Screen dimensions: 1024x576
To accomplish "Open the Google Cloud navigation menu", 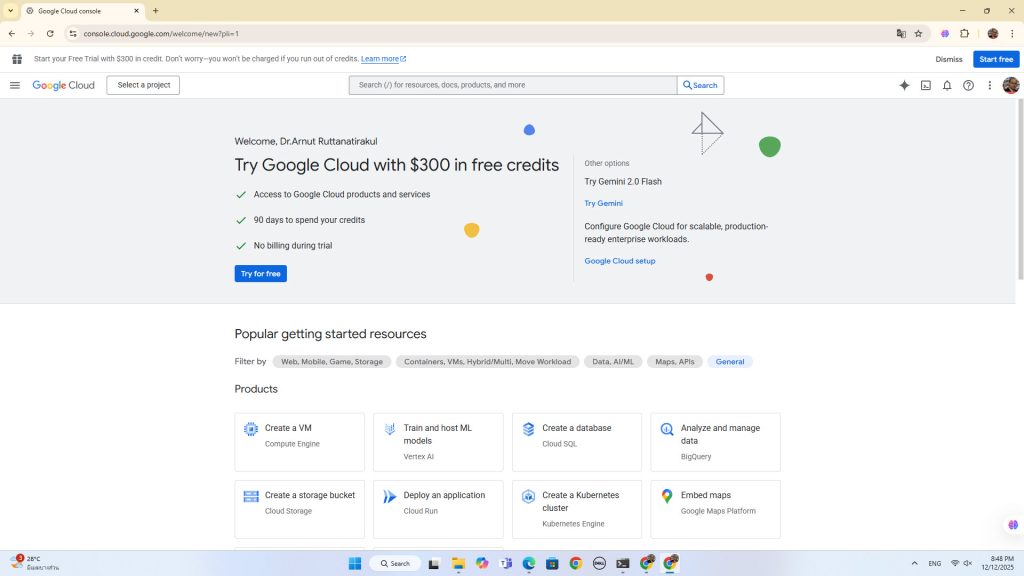I will [x=15, y=85].
